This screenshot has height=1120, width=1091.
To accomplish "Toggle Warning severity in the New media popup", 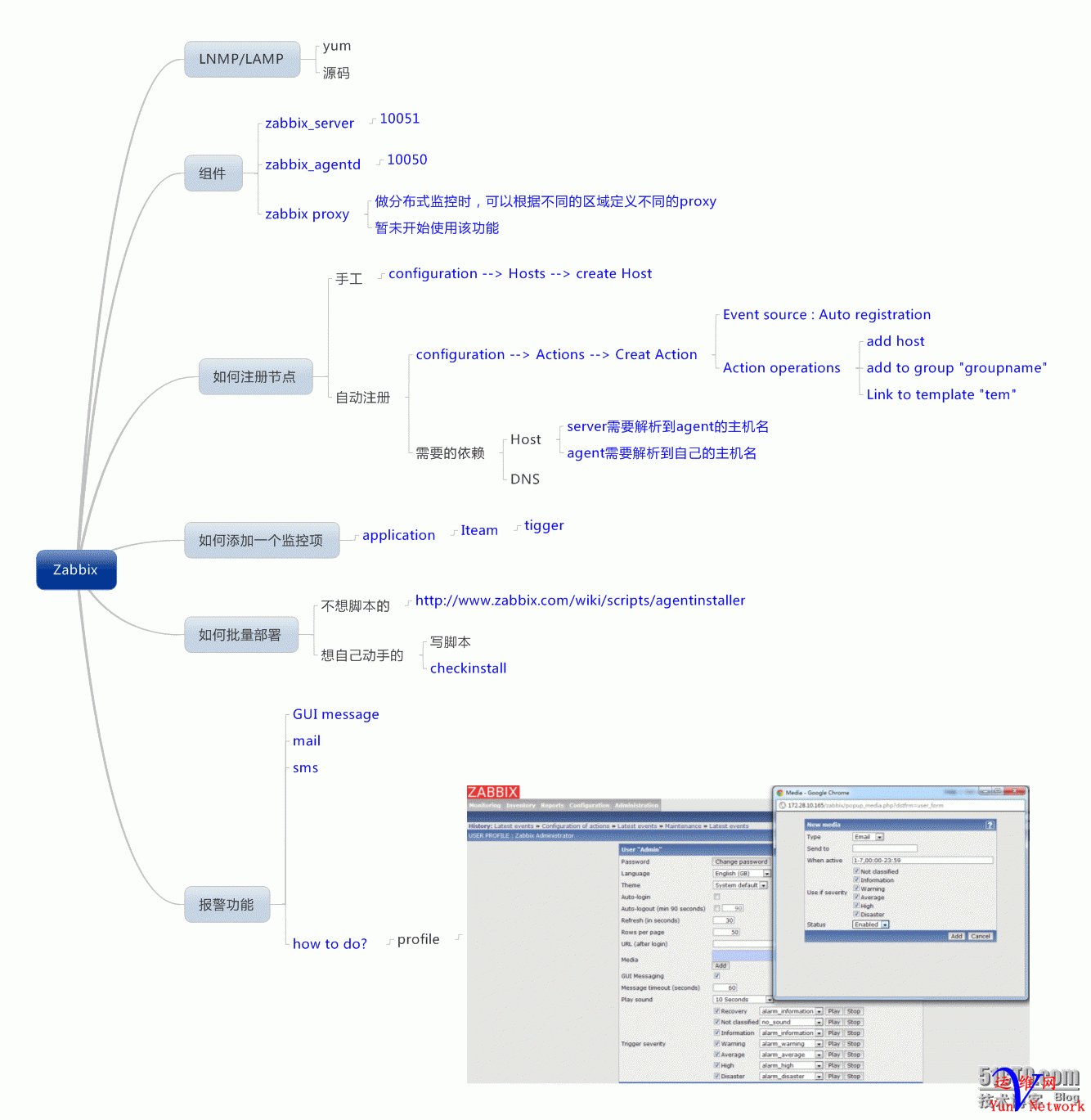I will pos(856,888).
